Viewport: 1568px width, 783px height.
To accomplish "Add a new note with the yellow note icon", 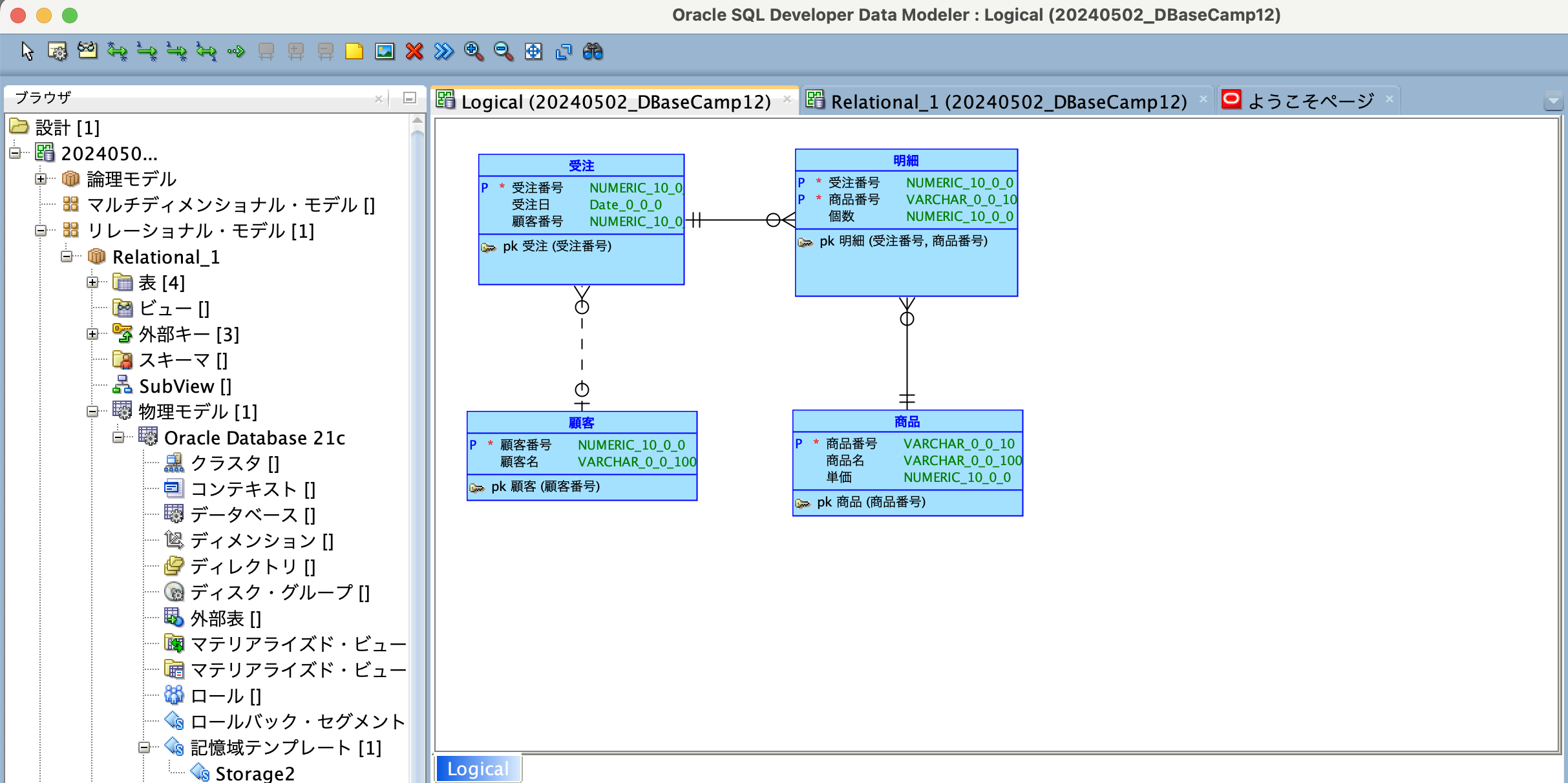I will 354,52.
